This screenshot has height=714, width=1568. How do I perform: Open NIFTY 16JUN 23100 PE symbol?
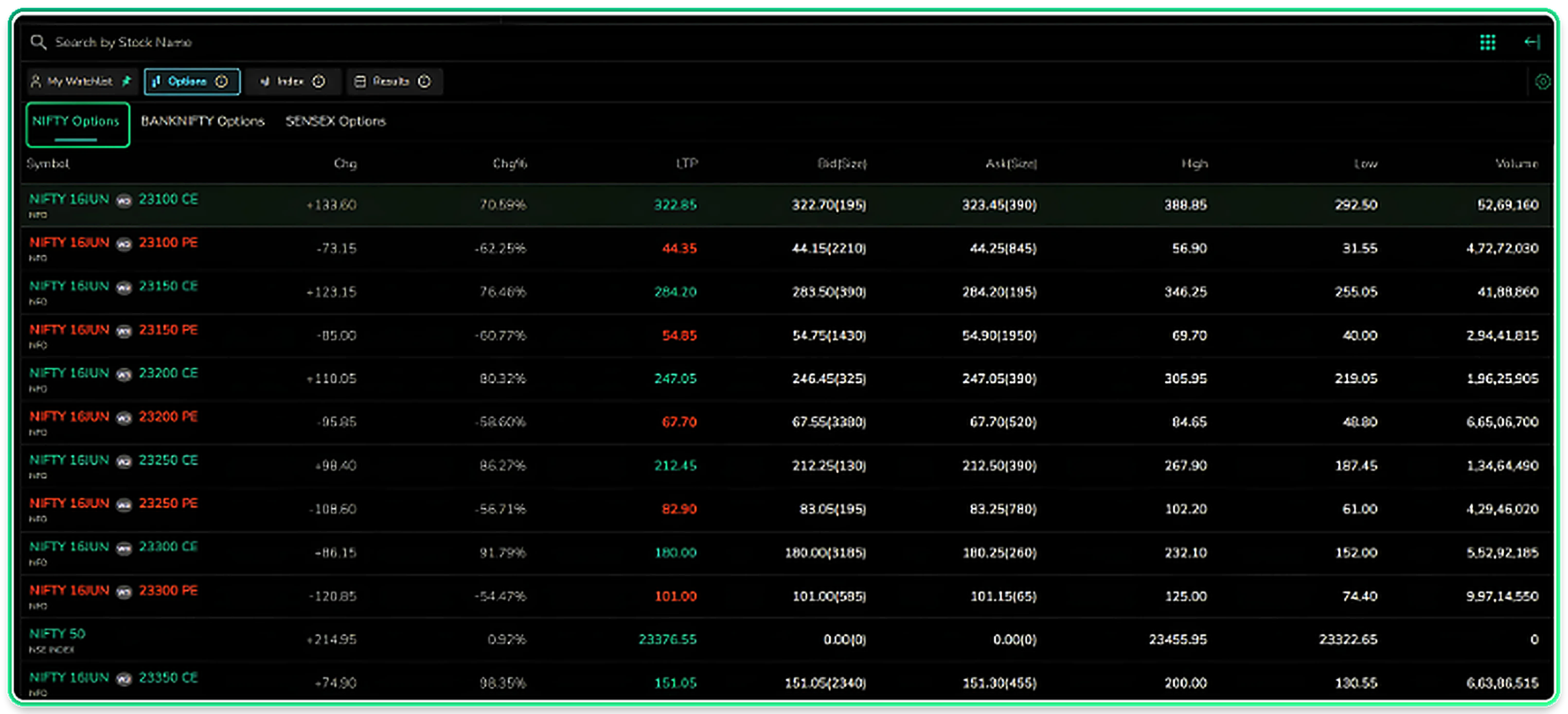point(114,243)
